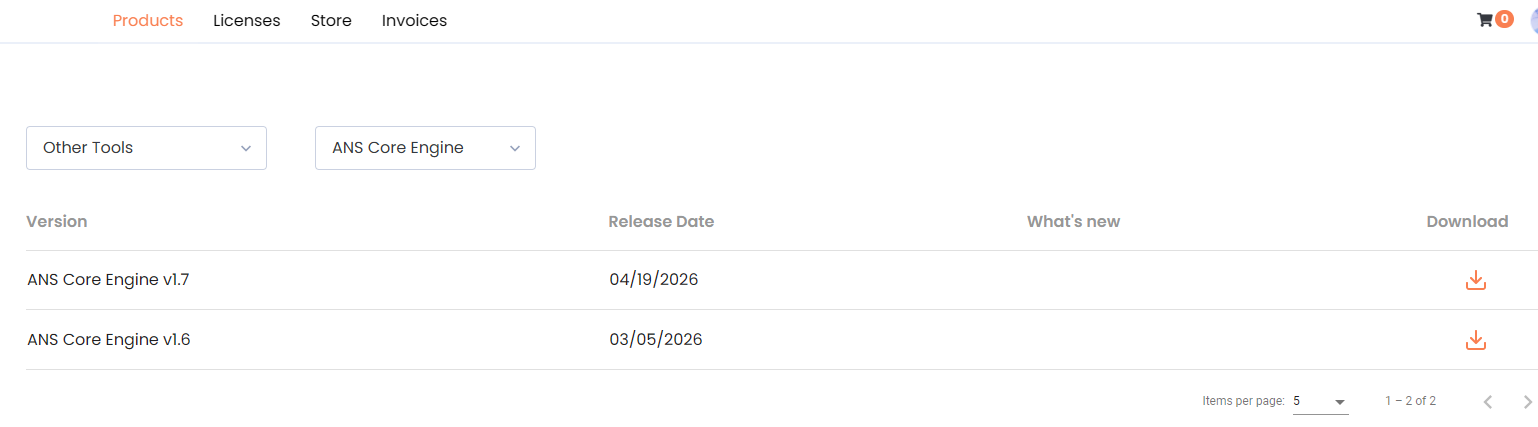The width and height of the screenshot is (1538, 427).
Task: Click the Release Date column header
Action: coord(661,221)
